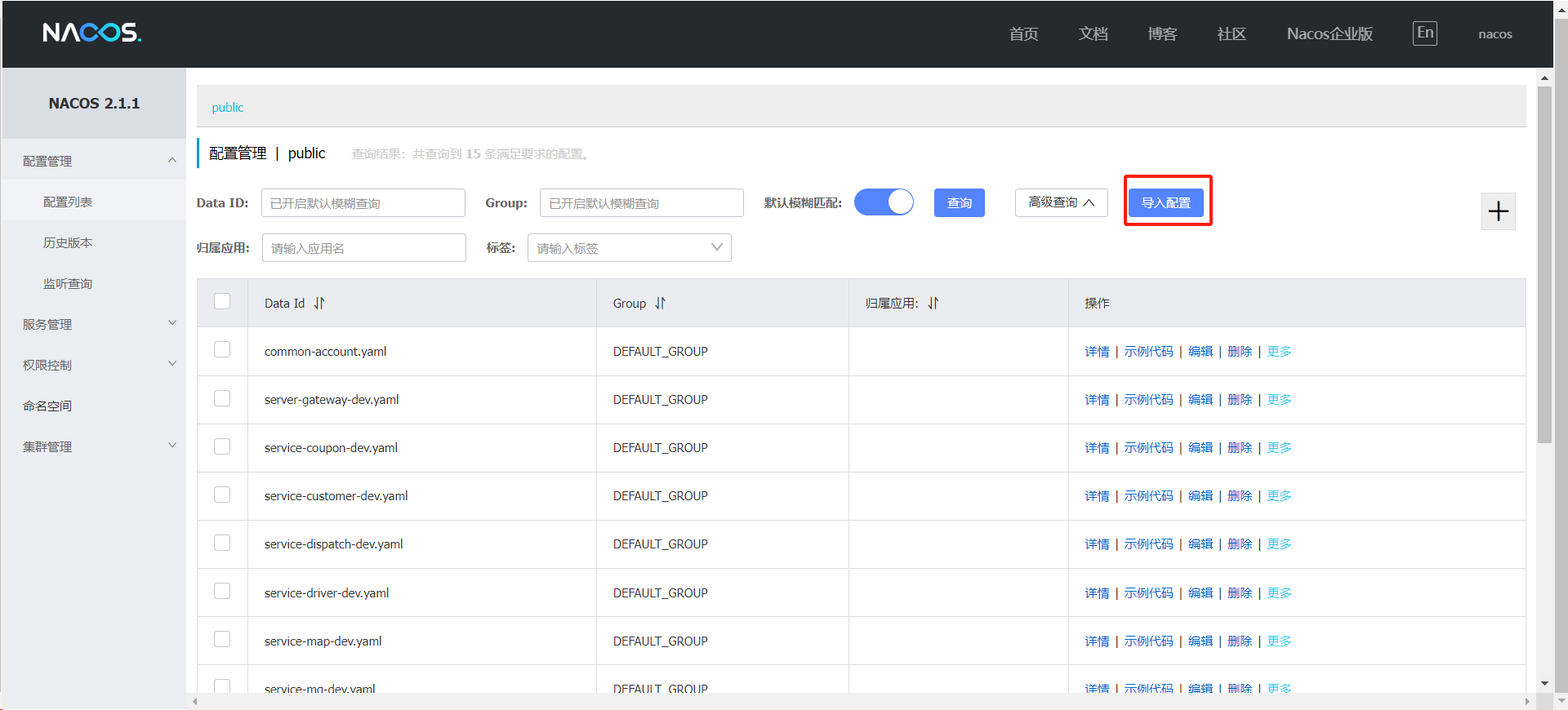Check the server-gateway-dev.yaml row checkbox
This screenshot has width=1568, height=710.
tap(222, 397)
